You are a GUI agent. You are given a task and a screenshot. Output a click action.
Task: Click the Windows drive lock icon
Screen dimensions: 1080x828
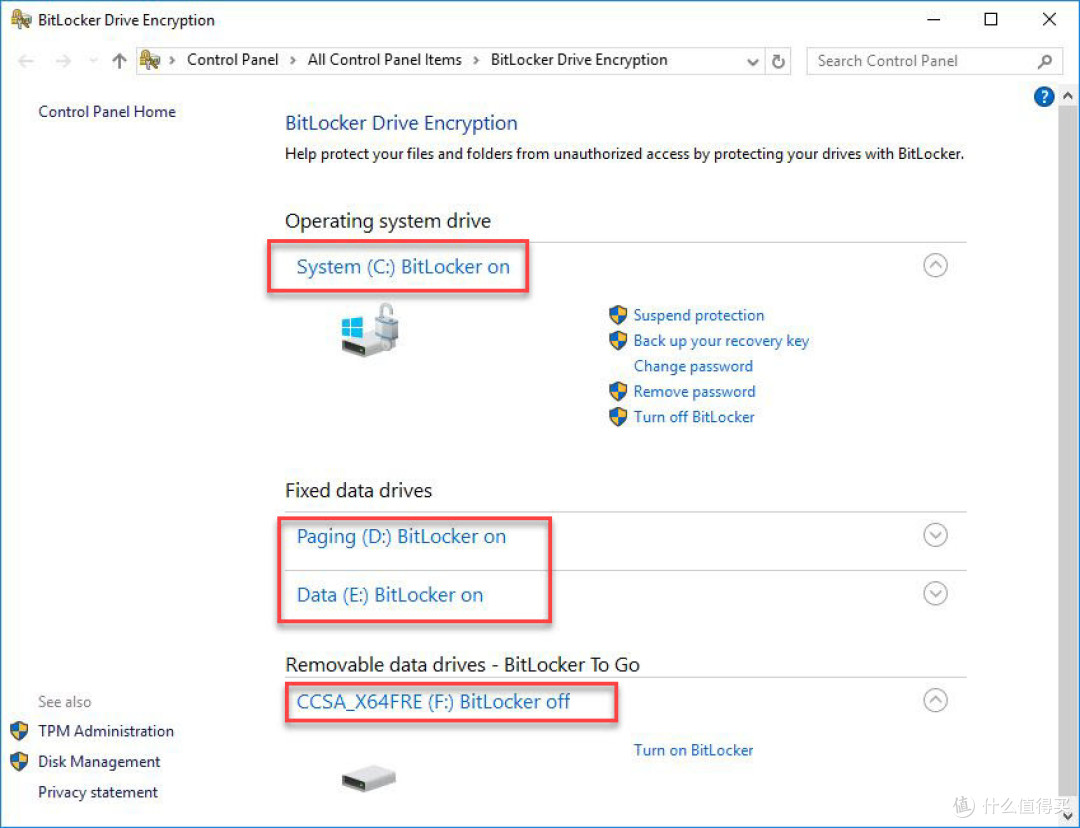370,330
